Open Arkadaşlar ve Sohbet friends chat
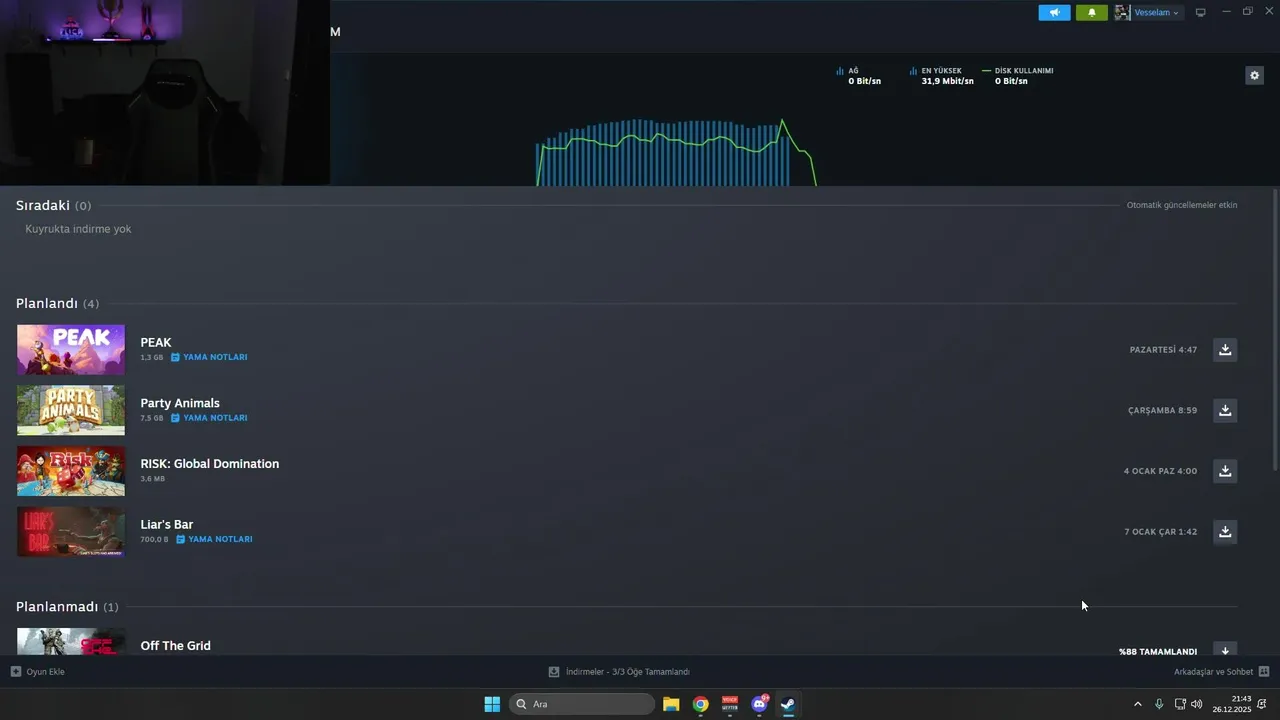 click(1221, 672)
